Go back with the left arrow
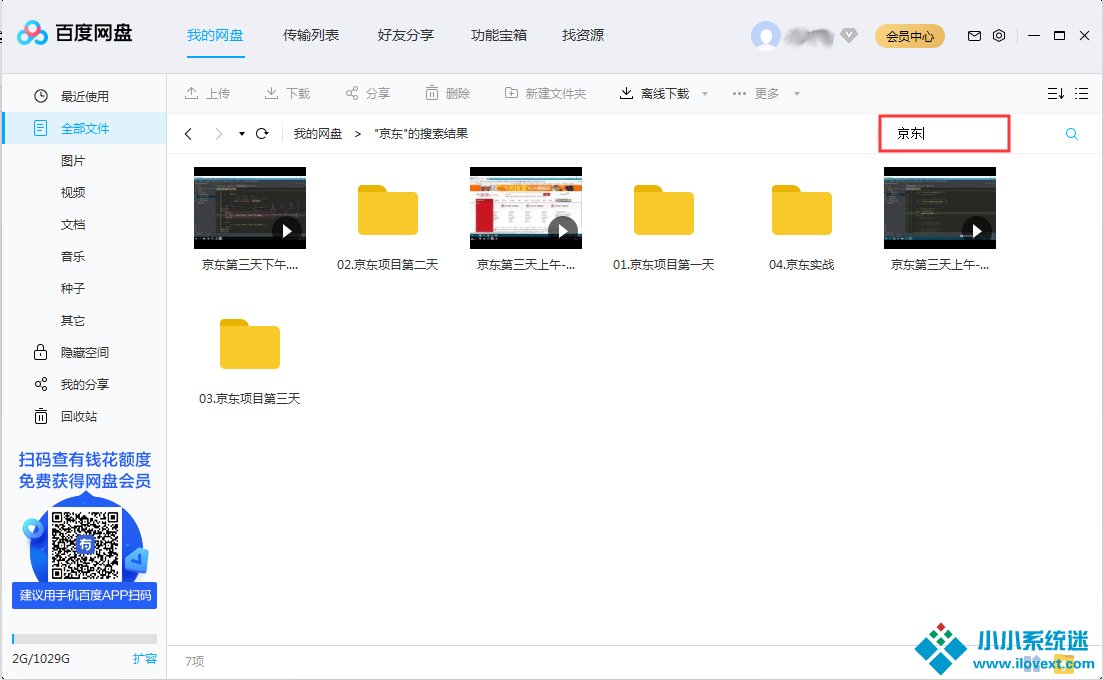This screenshot has height=680, width=1103. (188, 134)
